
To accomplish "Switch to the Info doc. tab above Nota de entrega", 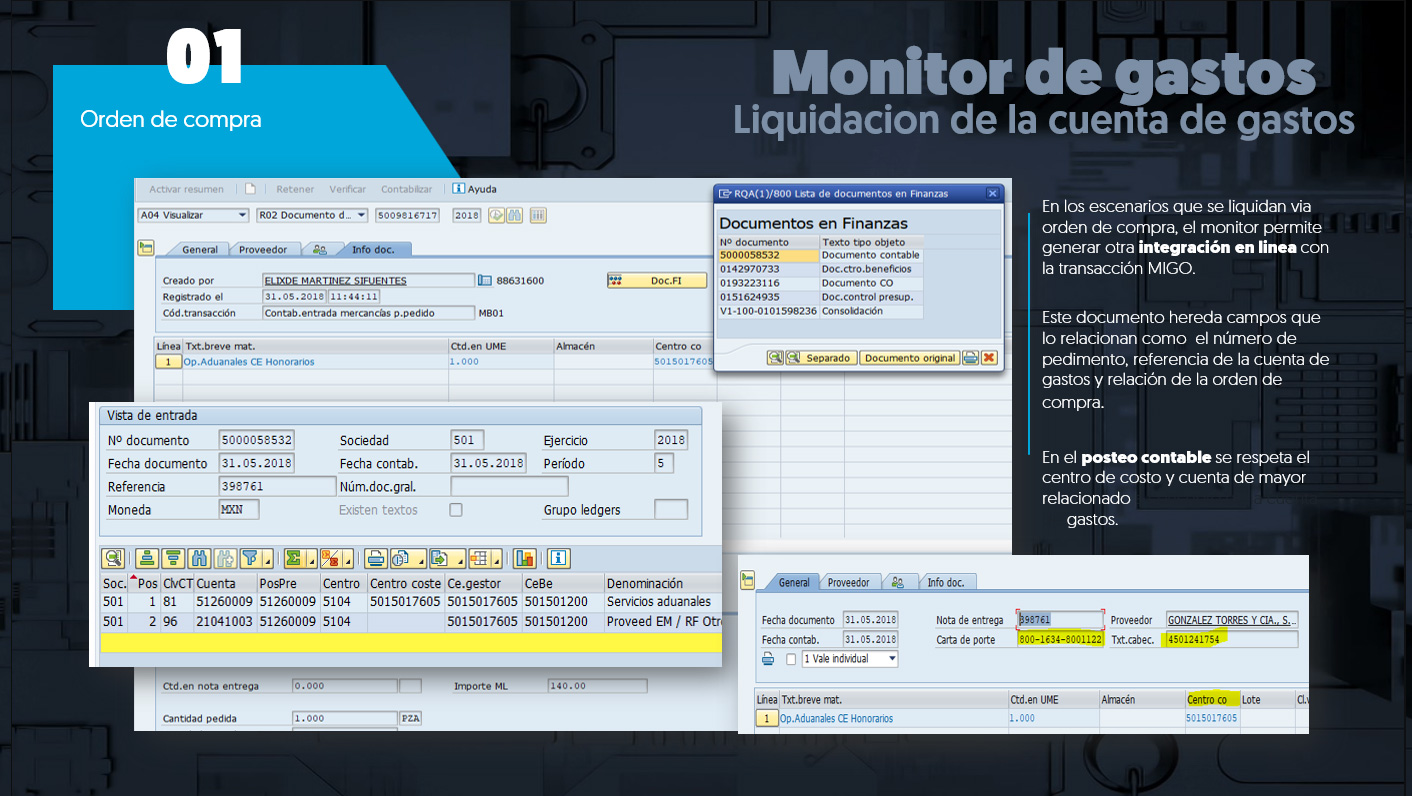I will [945, 582].
